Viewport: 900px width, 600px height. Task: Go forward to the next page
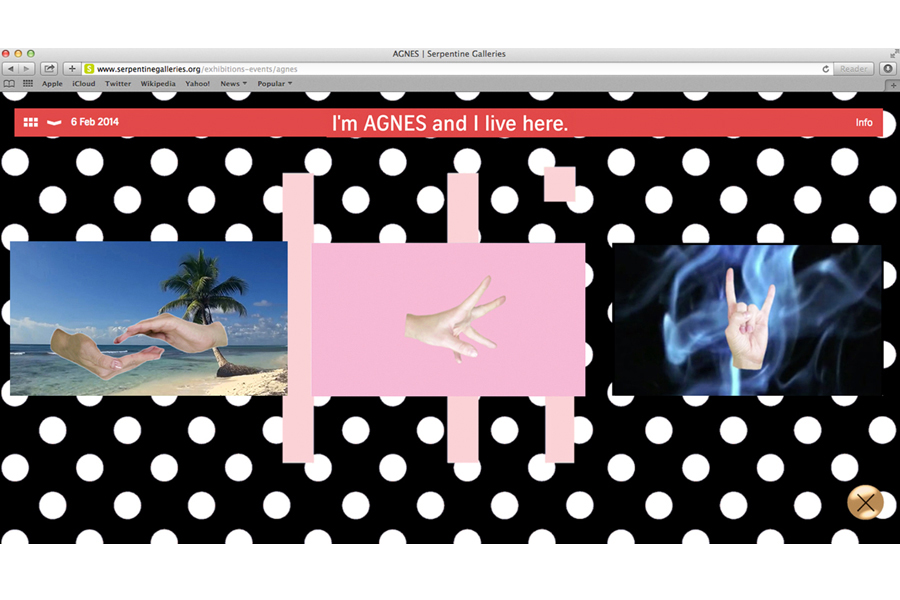point(26,69)
